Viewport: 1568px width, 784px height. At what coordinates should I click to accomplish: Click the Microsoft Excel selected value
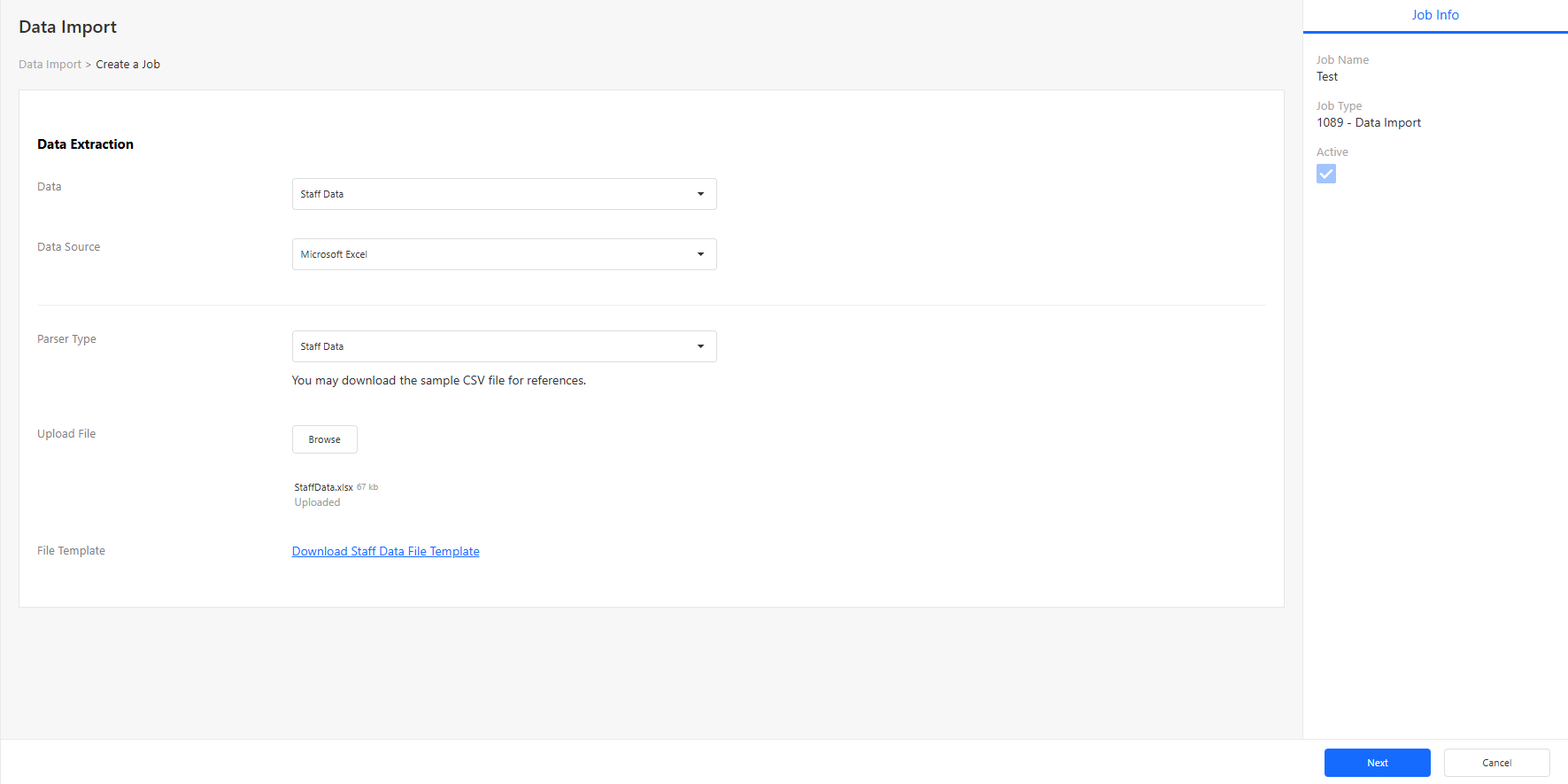pos(334,254)
